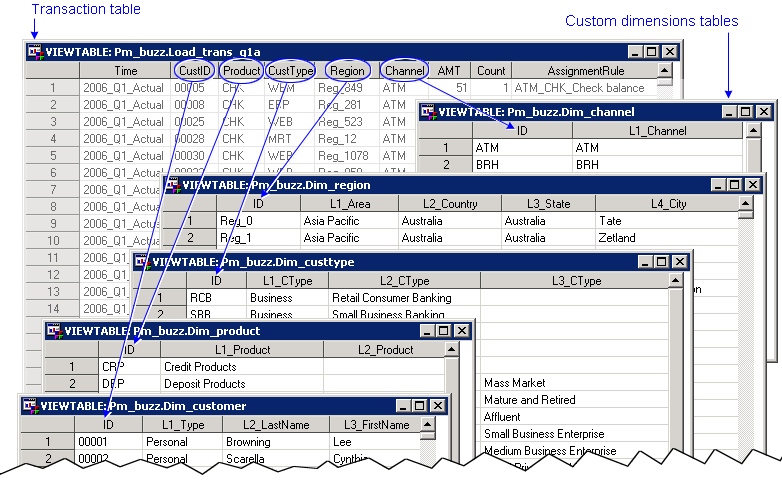782x482 pixels.
Task: Open the Dim_region window control icon
Action: 172,185
